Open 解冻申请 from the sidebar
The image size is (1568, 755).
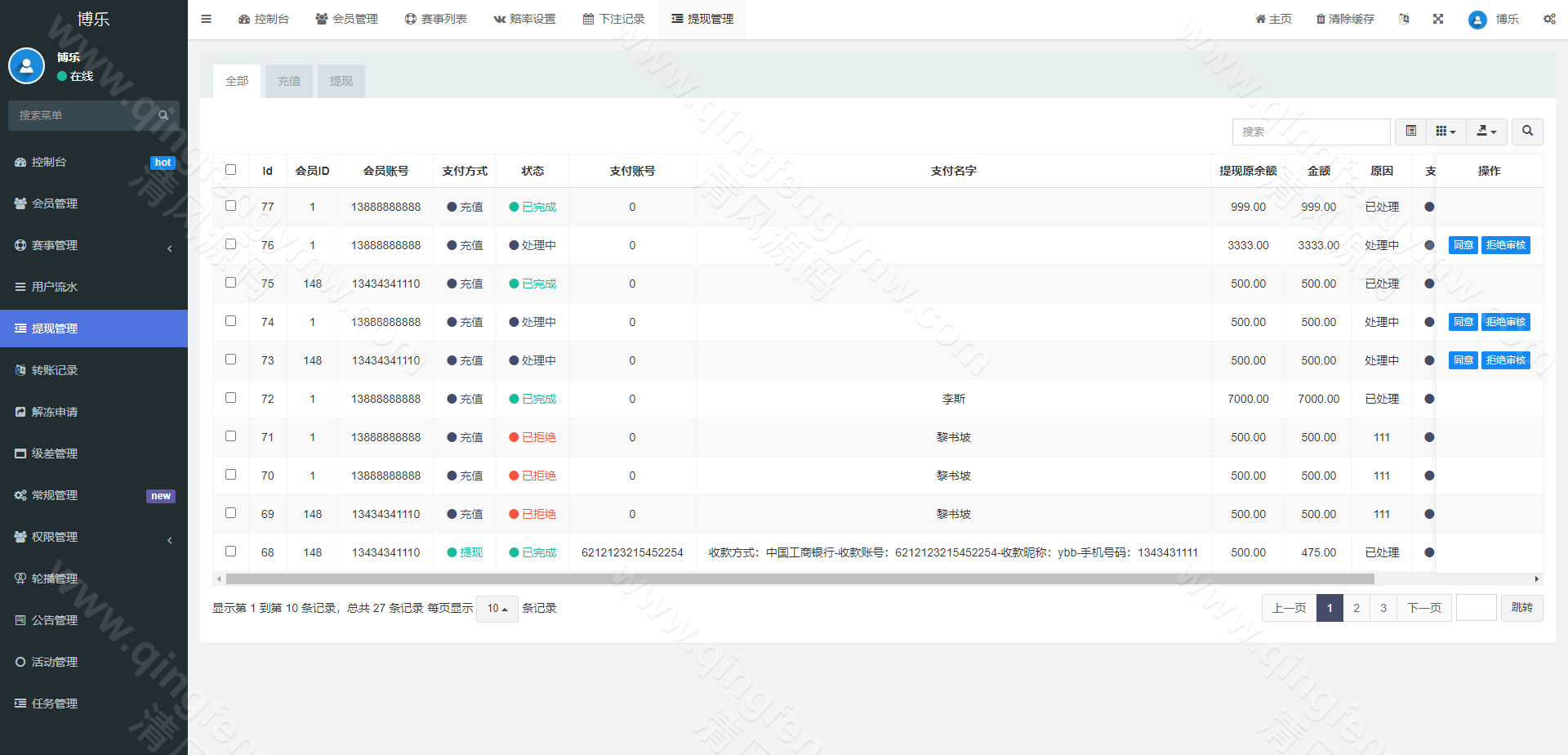tap(54, 412)
